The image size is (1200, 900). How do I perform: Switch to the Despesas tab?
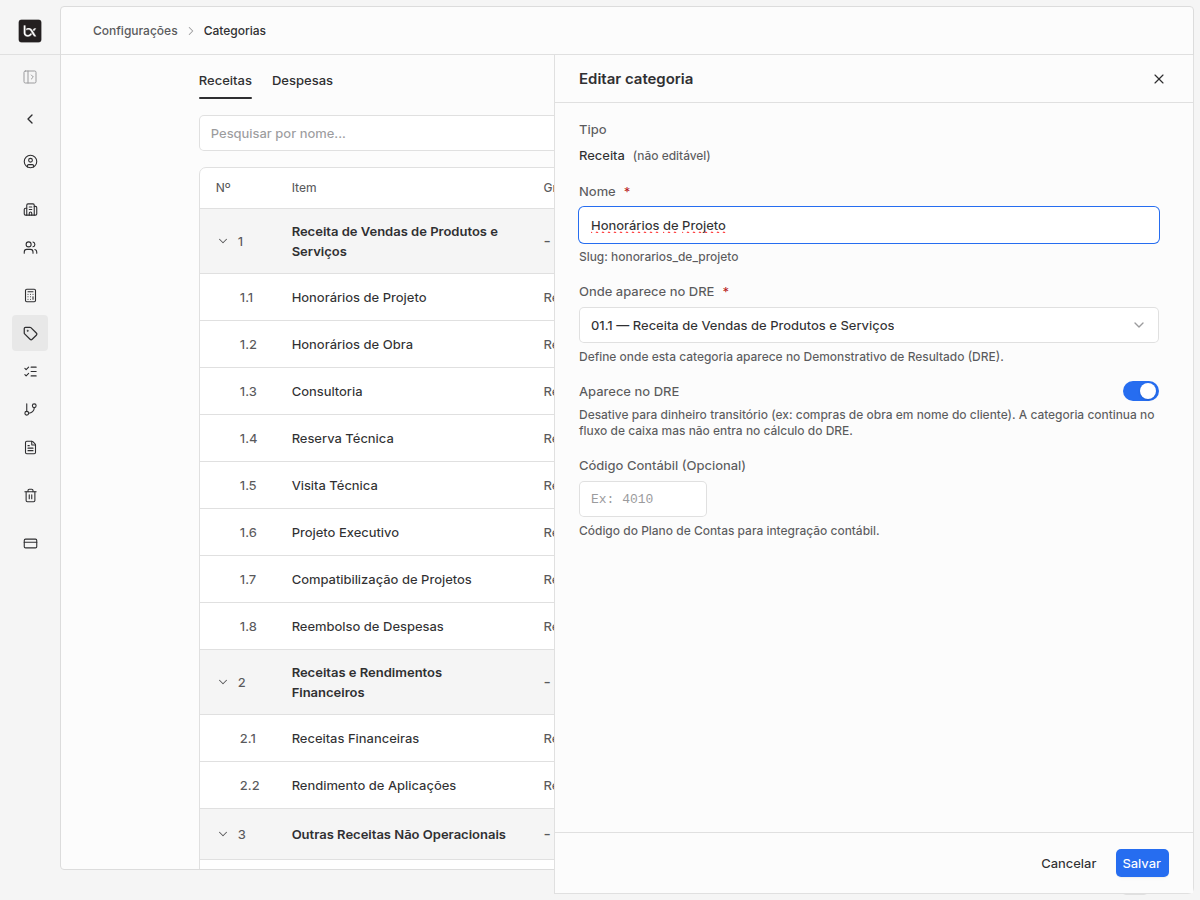click(302, 80)
